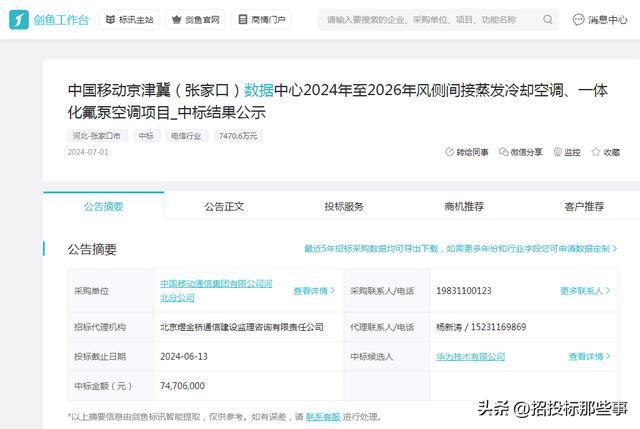The image size is (640, 429).
Task: Click the 电信行业 tag
Action: coord(186,136)
